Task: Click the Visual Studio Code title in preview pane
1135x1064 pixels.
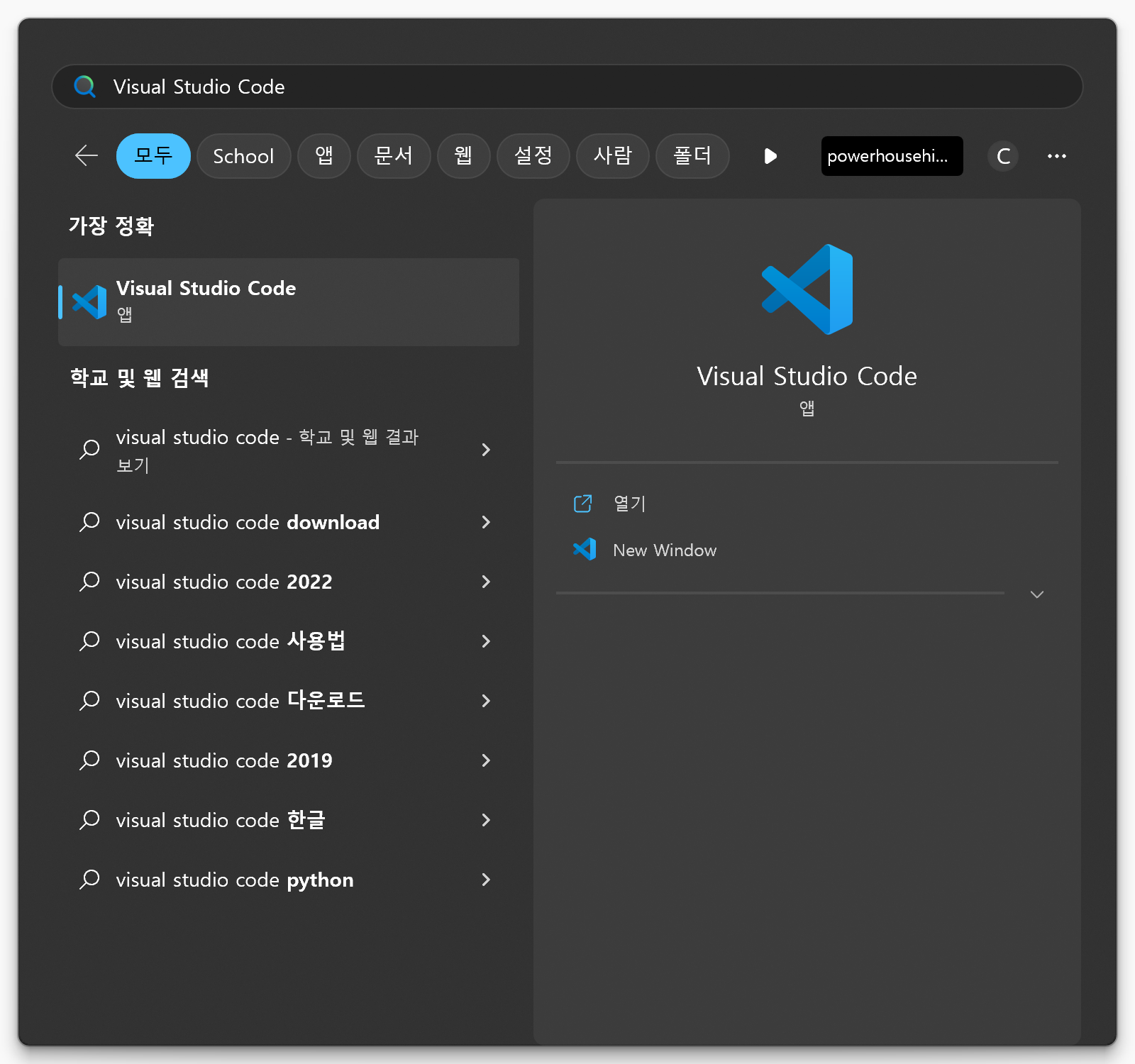Action: pyautogui.click(x=807, y=376)
